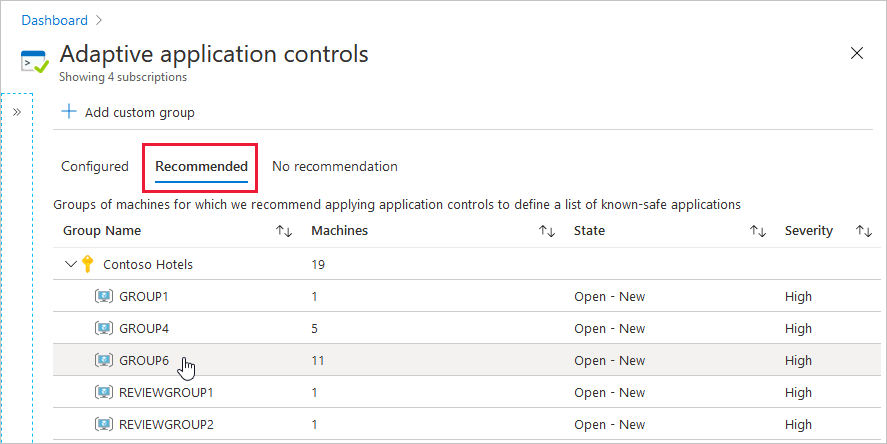
Task: Collapse the Contoso Hotels subscription group
Action: tap(70, 265)
